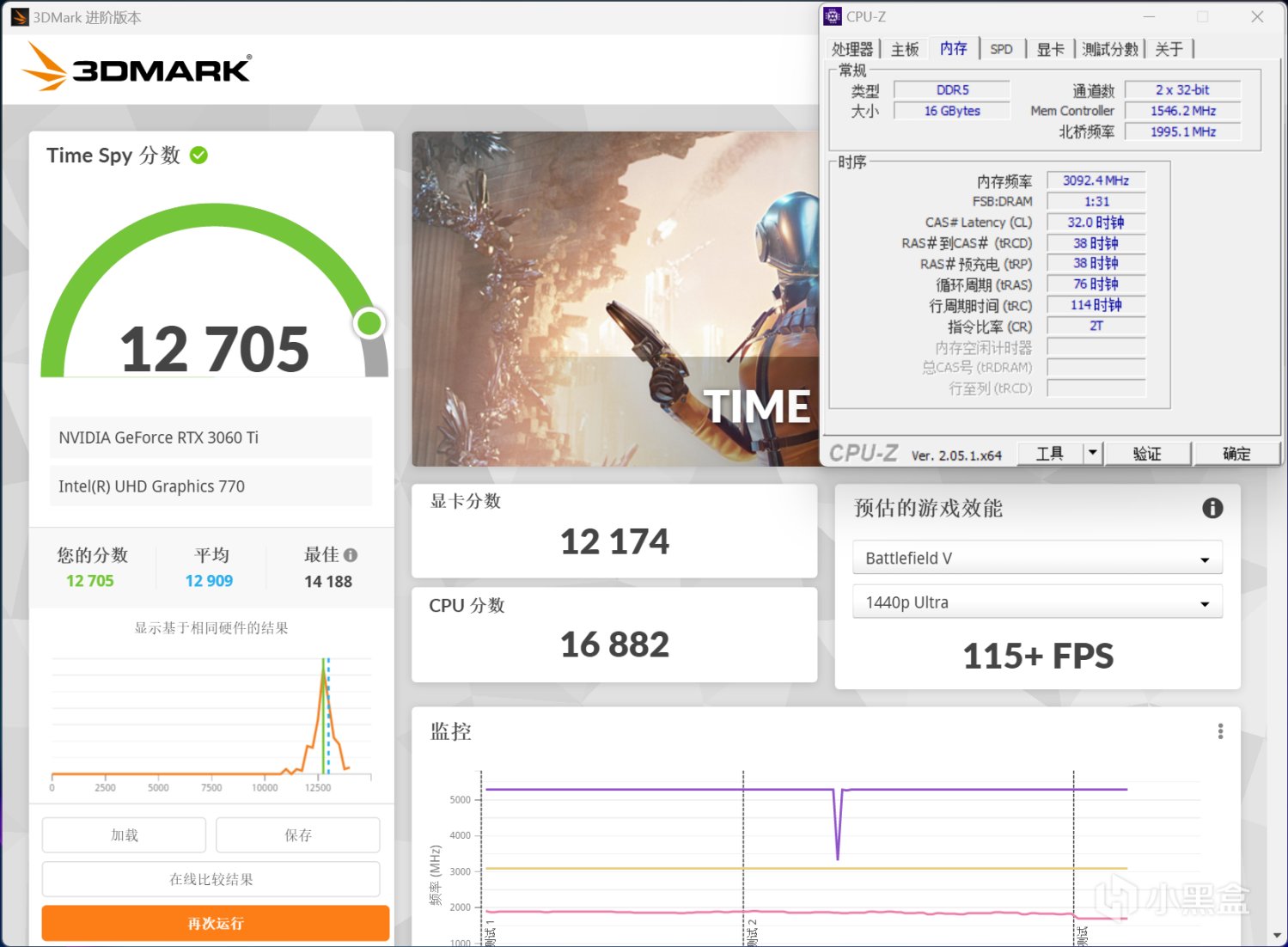The height and width of the screenshot is (947, 1288).
Task: Switch to the 测試分數 tab in CPU-Z
Action: tap(1110, 49)
